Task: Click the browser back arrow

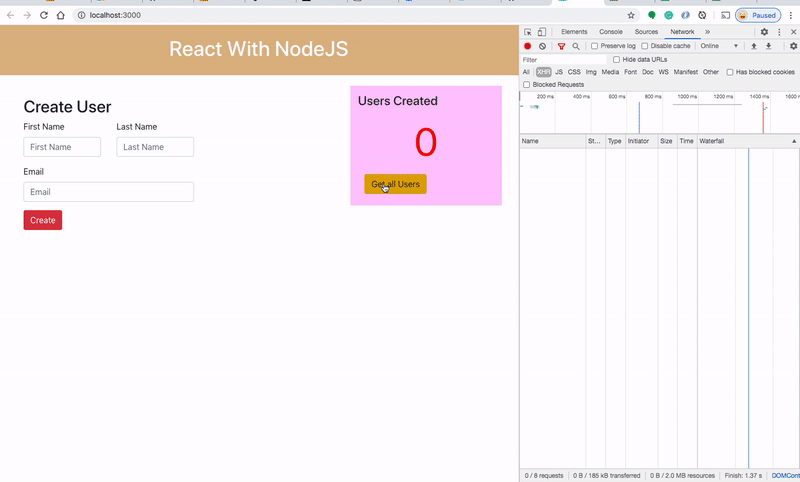Action: (x=10, y=15)
